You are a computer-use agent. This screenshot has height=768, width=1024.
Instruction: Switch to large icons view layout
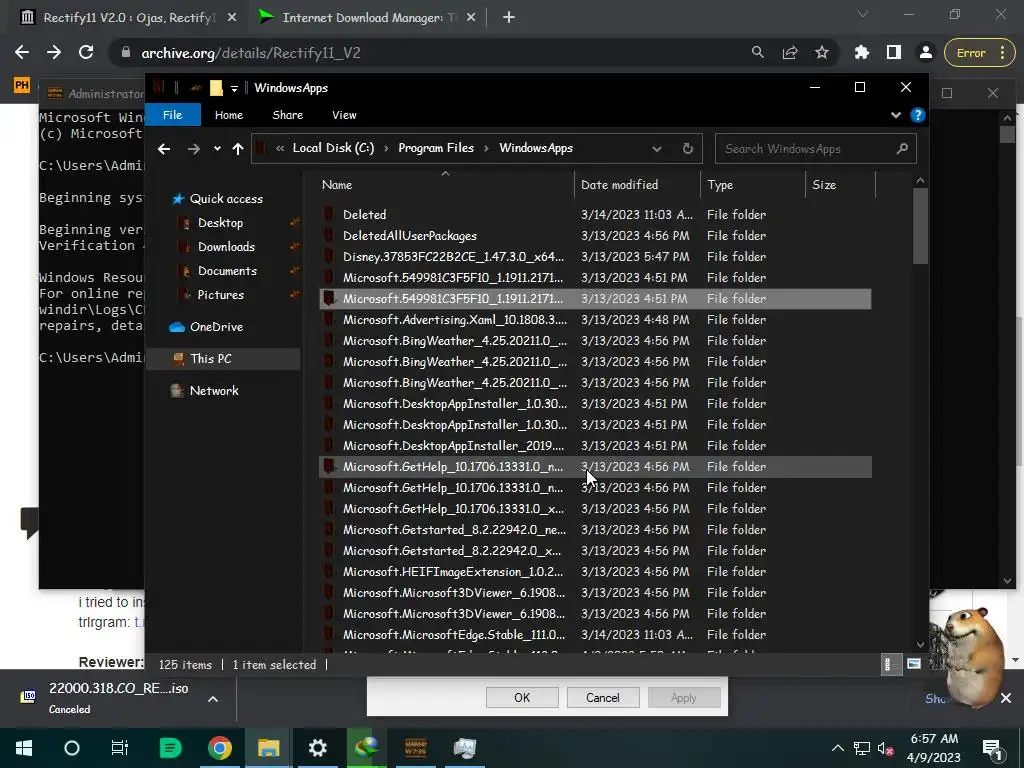pyautogui.click(x=914, y=665)
